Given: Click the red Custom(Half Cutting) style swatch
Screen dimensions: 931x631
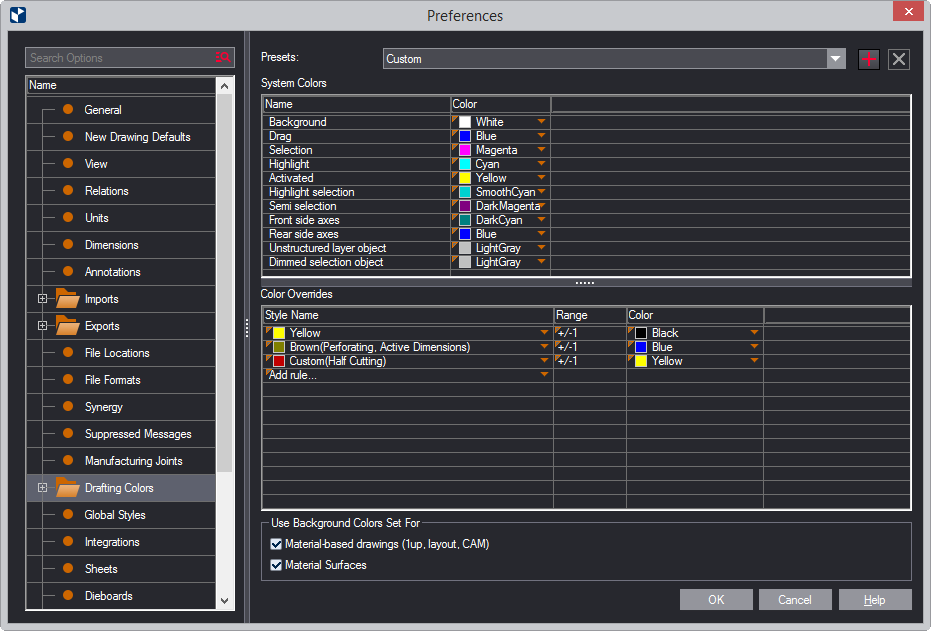Looking at the screenshot, I should click(278, 361).
